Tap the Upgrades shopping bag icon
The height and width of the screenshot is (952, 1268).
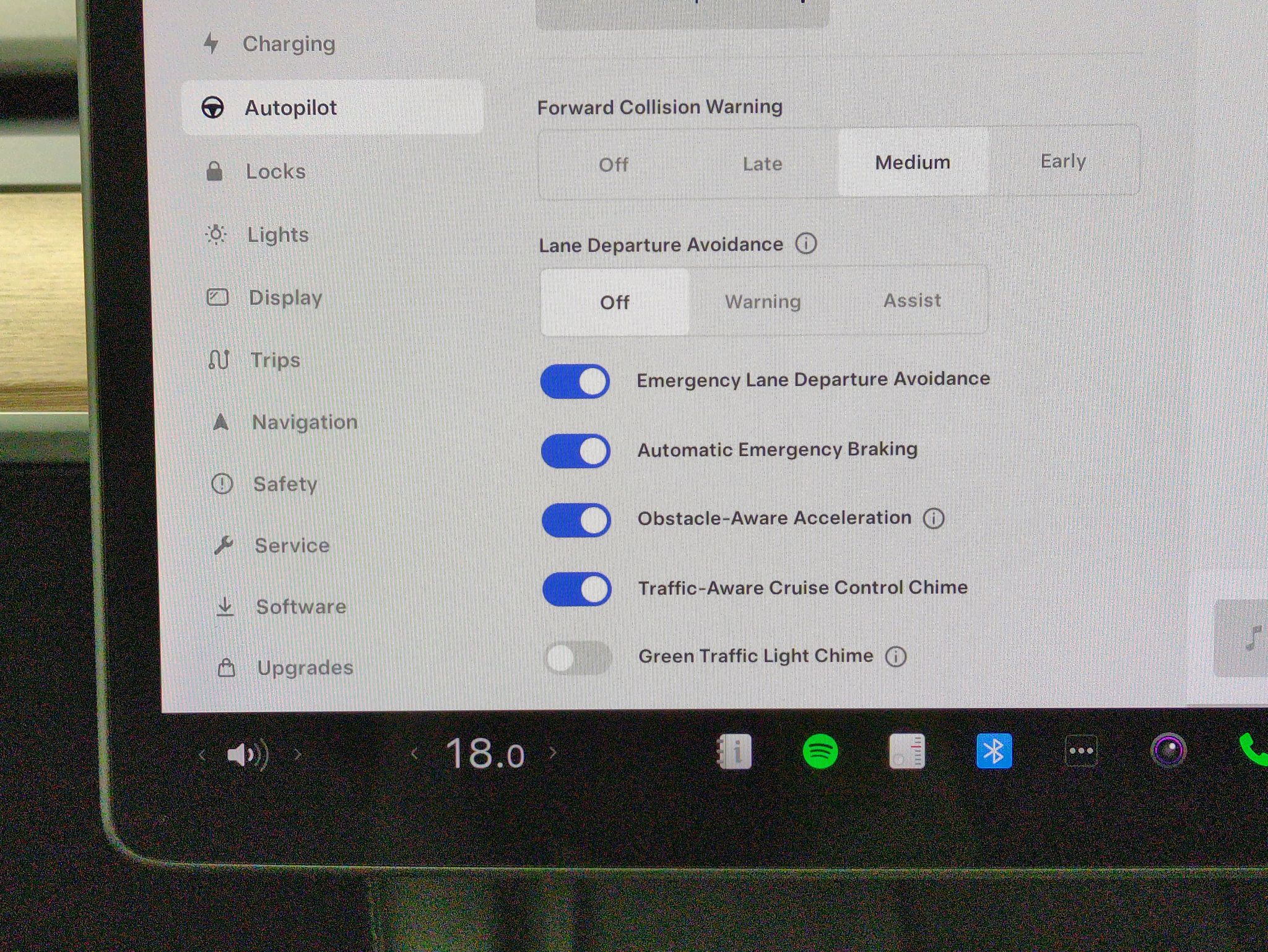227,668
